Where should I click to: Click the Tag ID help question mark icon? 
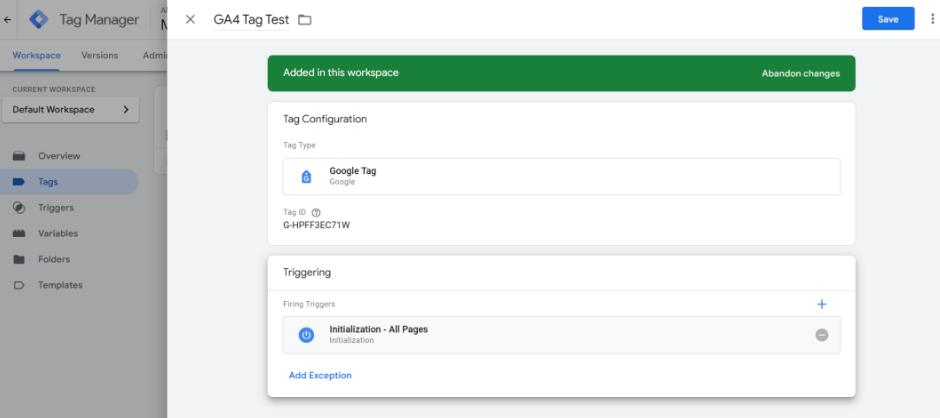click(x=316, y=212)
